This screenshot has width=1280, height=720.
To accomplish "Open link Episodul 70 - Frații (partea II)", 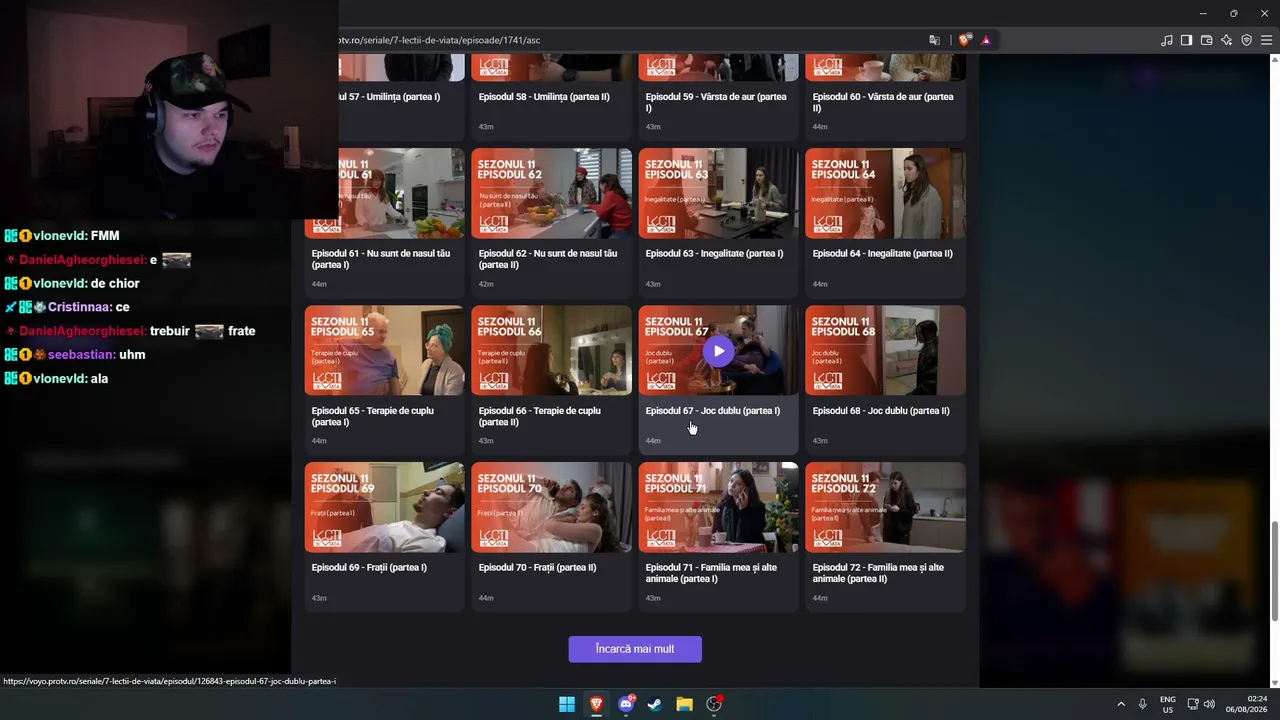I will click(537, 568).
